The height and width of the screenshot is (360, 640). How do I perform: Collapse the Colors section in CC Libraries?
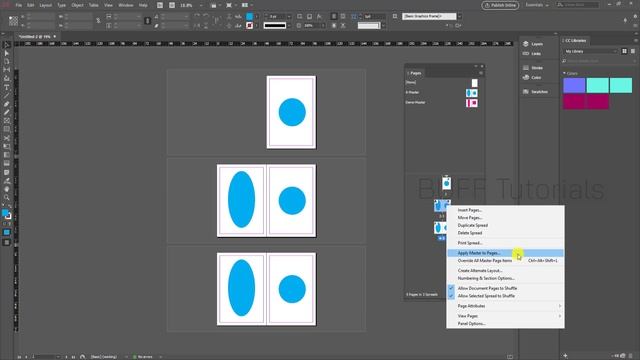564,73
